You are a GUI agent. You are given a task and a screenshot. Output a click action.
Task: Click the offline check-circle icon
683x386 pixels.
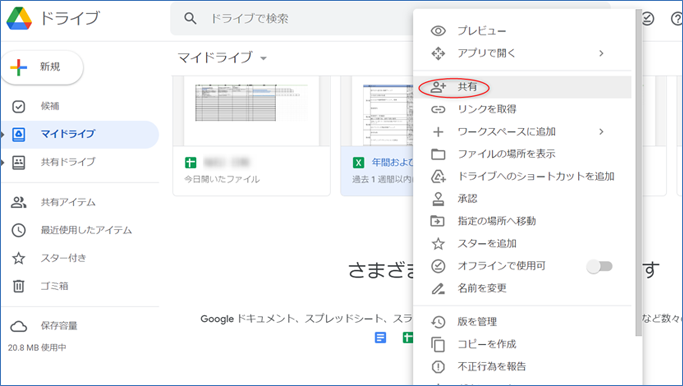438,266
